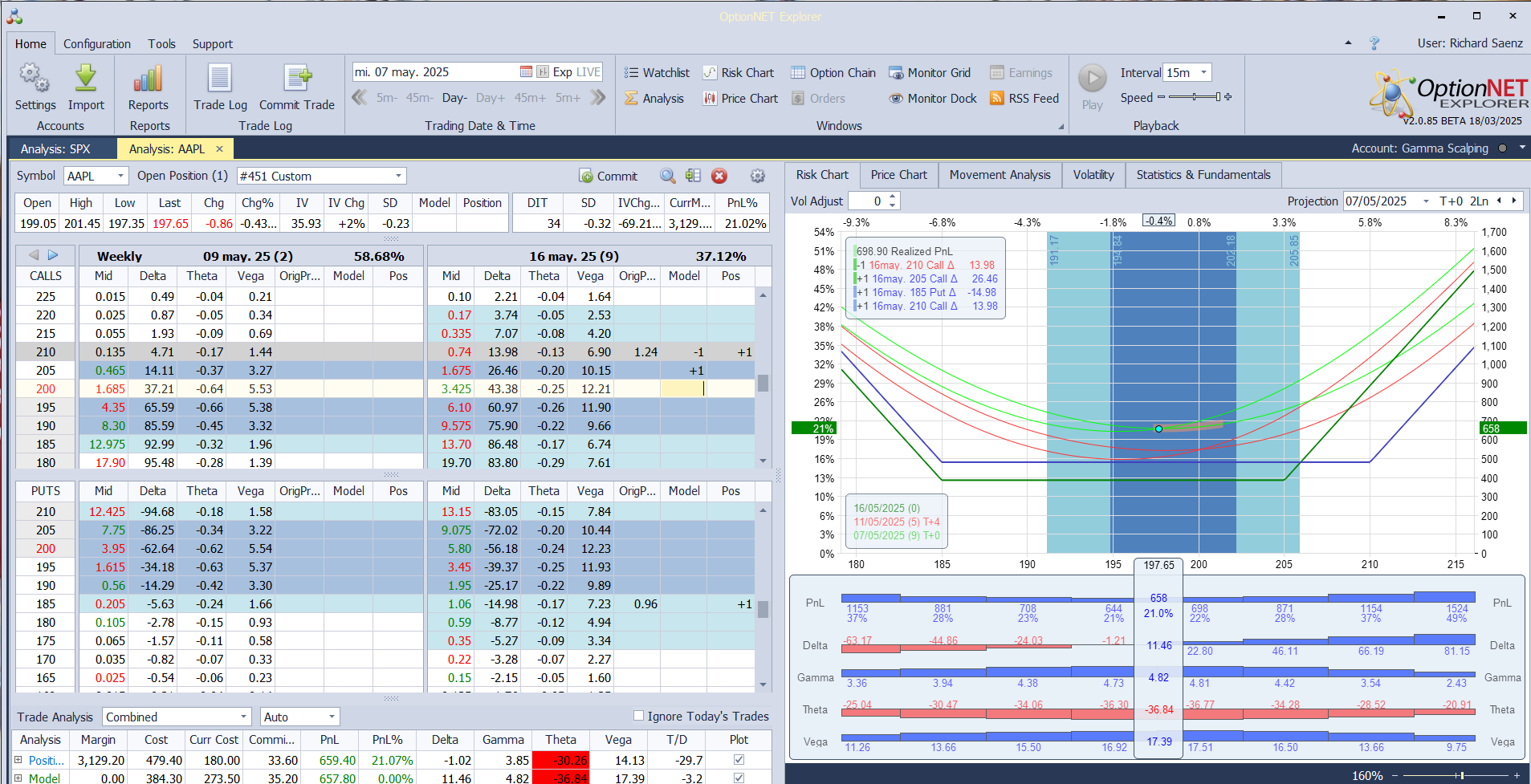Adjust the chart zoom slider at 160%
The height and width of the screenshot is (784, 1531).
[x=1458, y=775]
